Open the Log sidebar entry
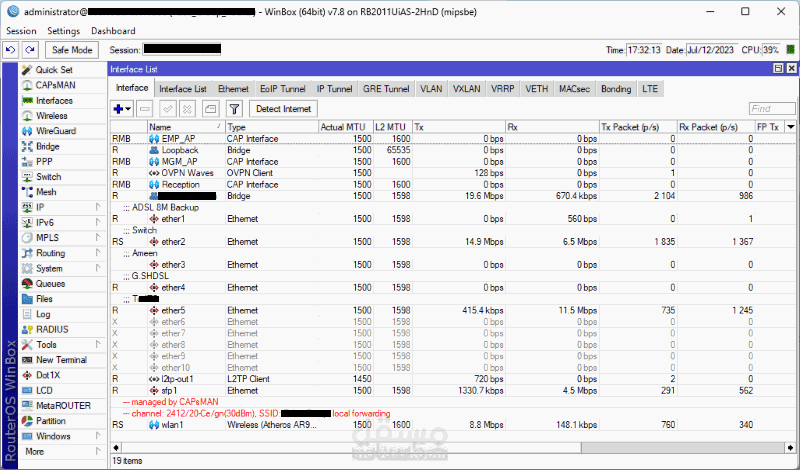Screen dimensions: 800x470 (x=62, y=314)
